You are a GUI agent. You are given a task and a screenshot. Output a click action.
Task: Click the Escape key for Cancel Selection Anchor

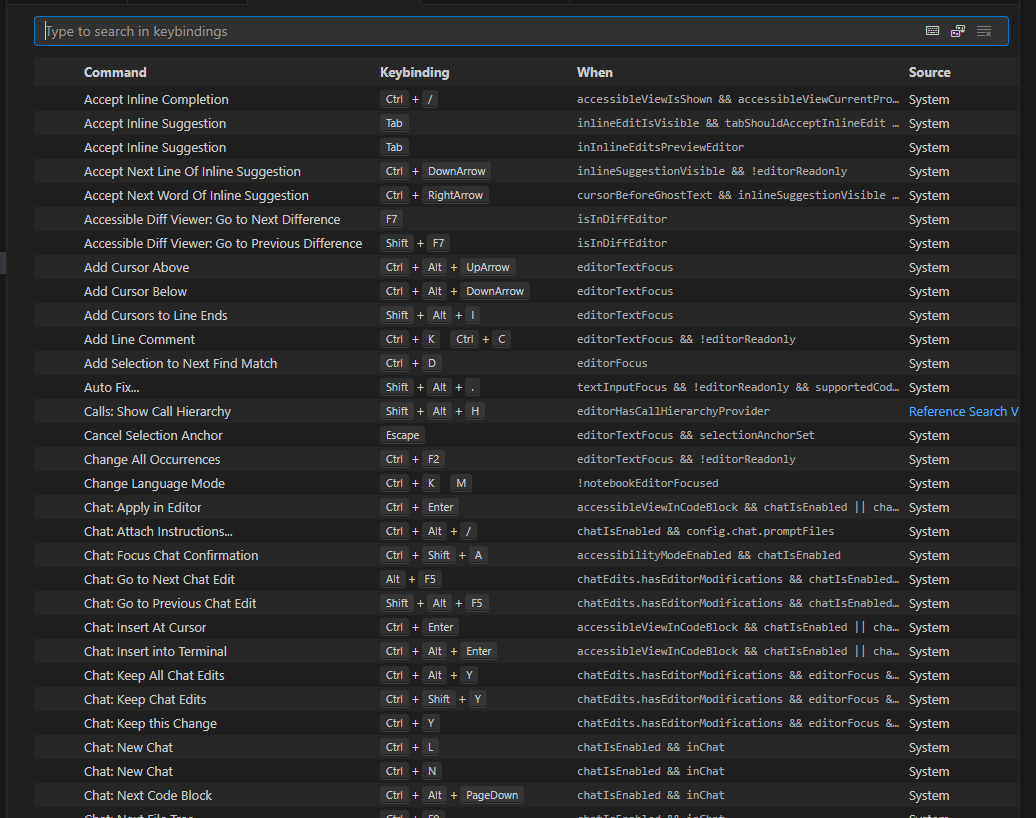click(402, 435)
